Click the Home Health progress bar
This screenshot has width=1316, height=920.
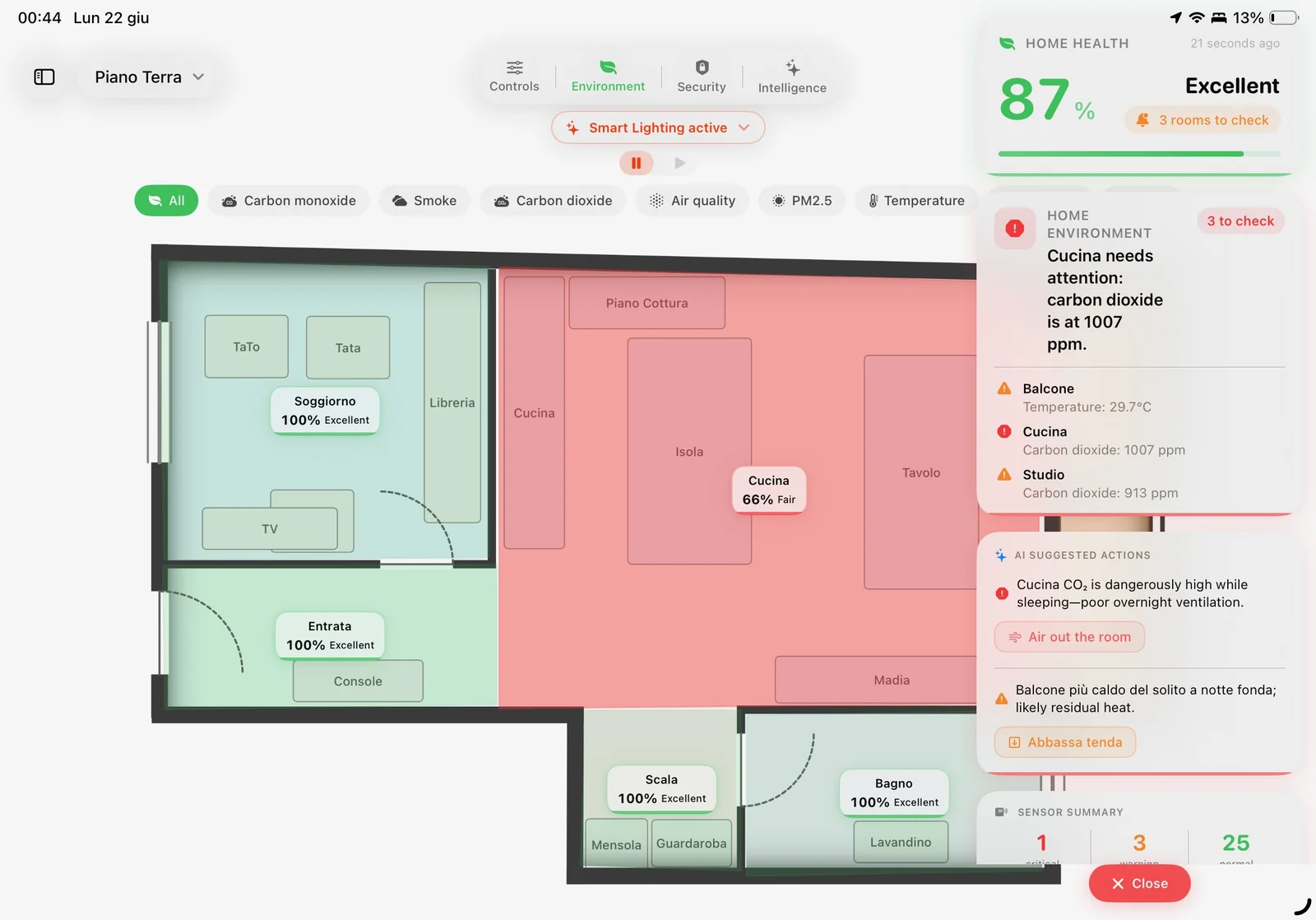pyautogui.click(x=1139, y=154)
